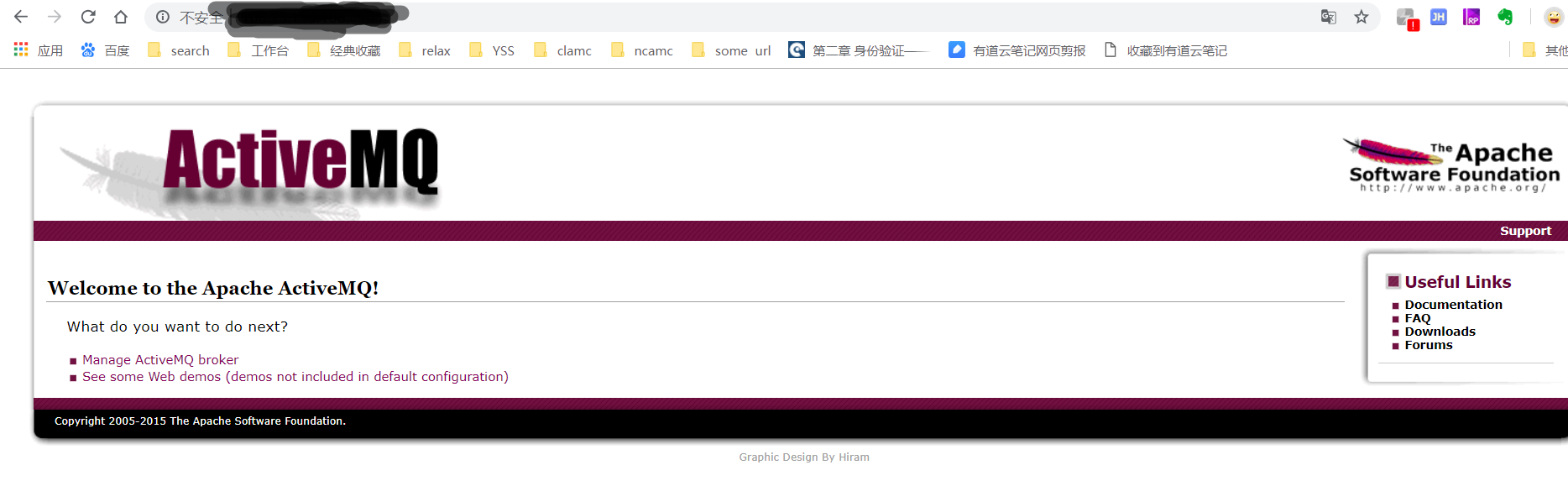Open the 经典收藏 bookmarks folder
This screenshot has width=1568, height=486.
[344, 50]
